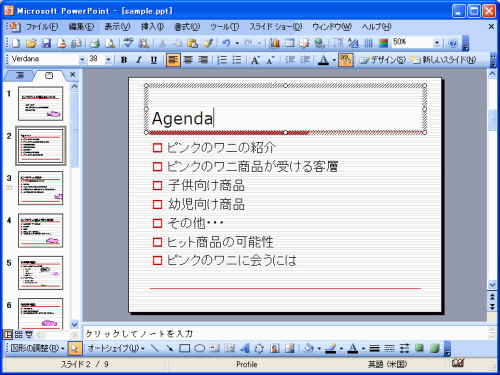Choose dash style on the drawing toolbar
Screen dimensions: 500x375
tap(389, 348)
